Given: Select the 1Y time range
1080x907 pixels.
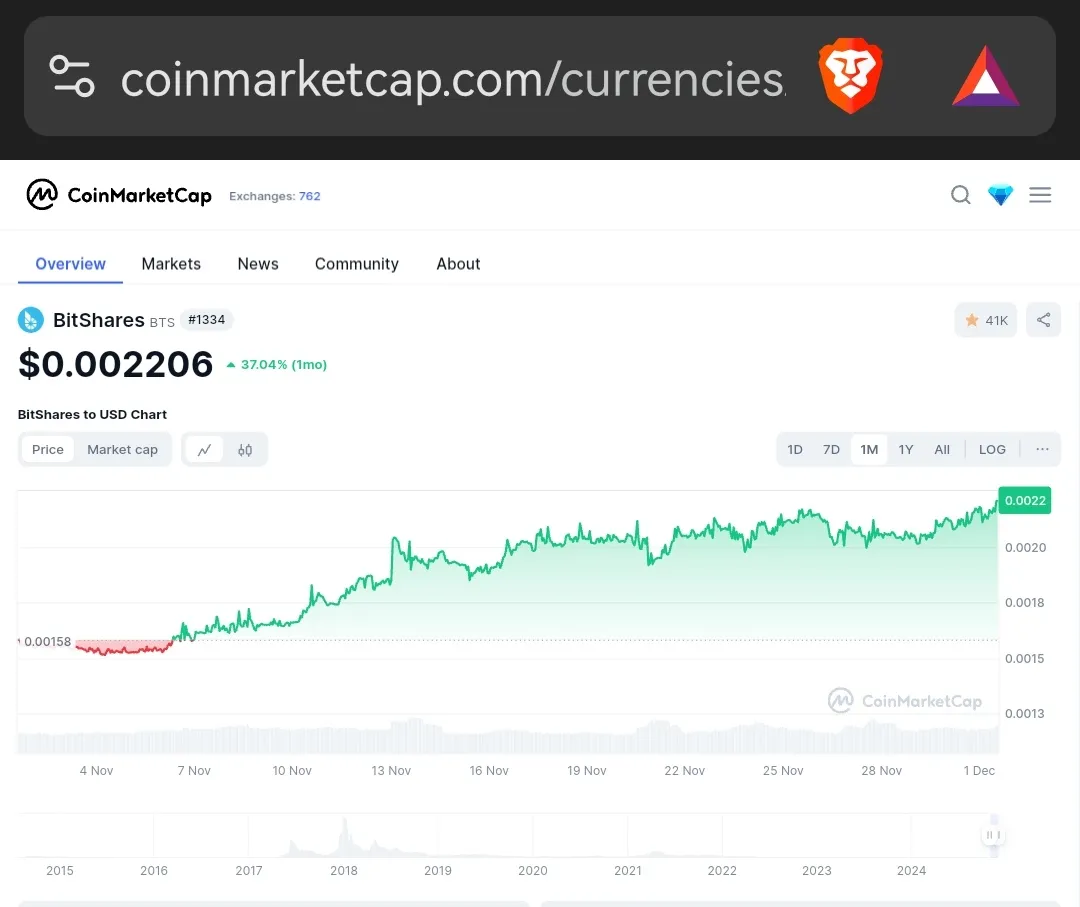Looking at the screenshot, I should (906, 450).
